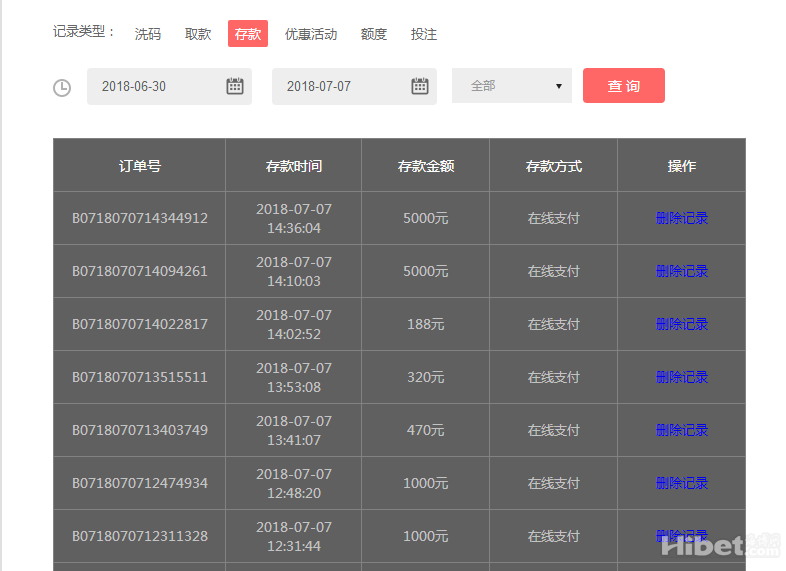The width and height of the screenshot is (786, 571).
Task: Switch to the 洗码 record tab
Action: tap(148, 34)
